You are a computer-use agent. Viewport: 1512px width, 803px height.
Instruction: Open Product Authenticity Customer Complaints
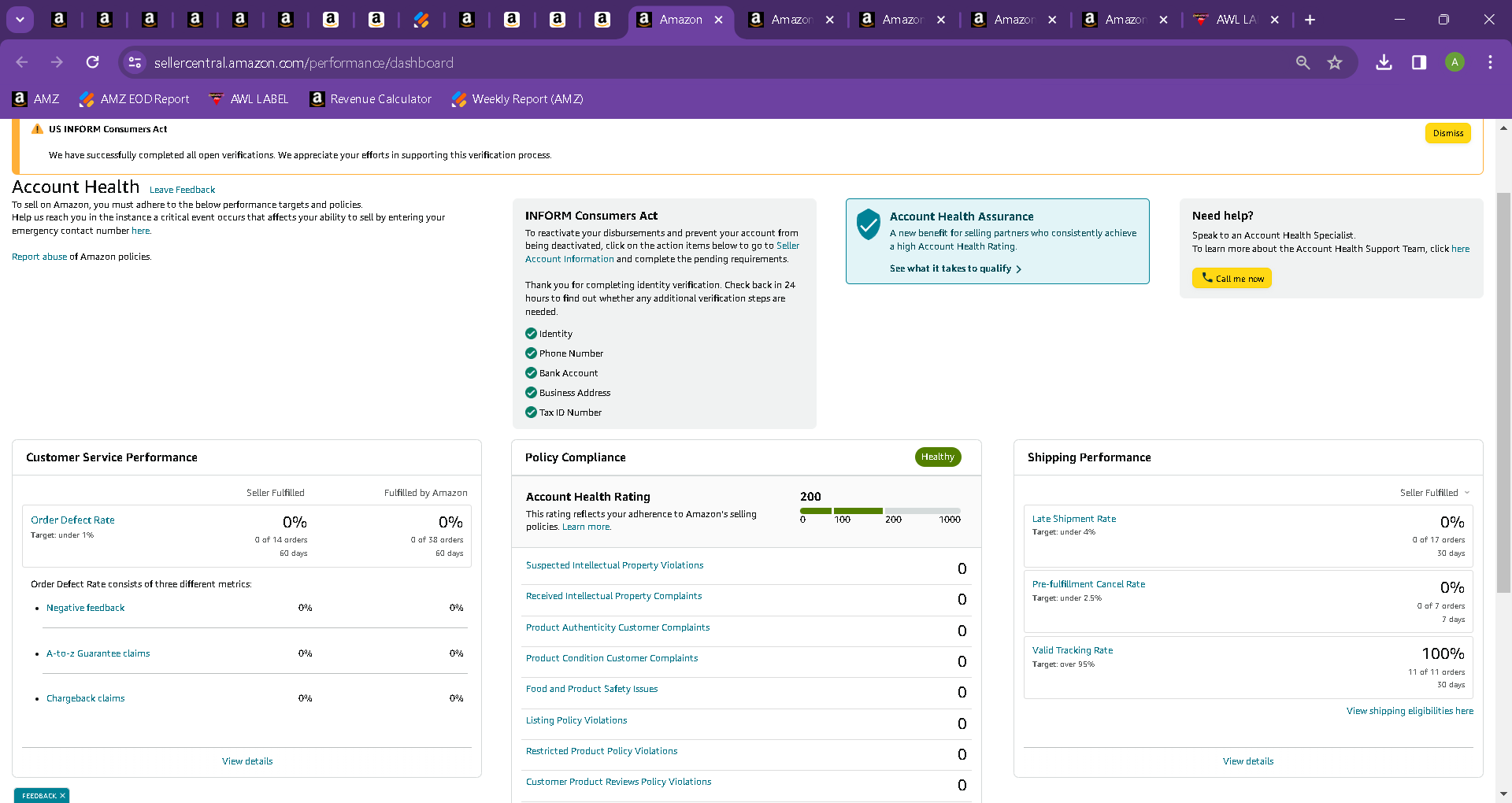[617, 627]
